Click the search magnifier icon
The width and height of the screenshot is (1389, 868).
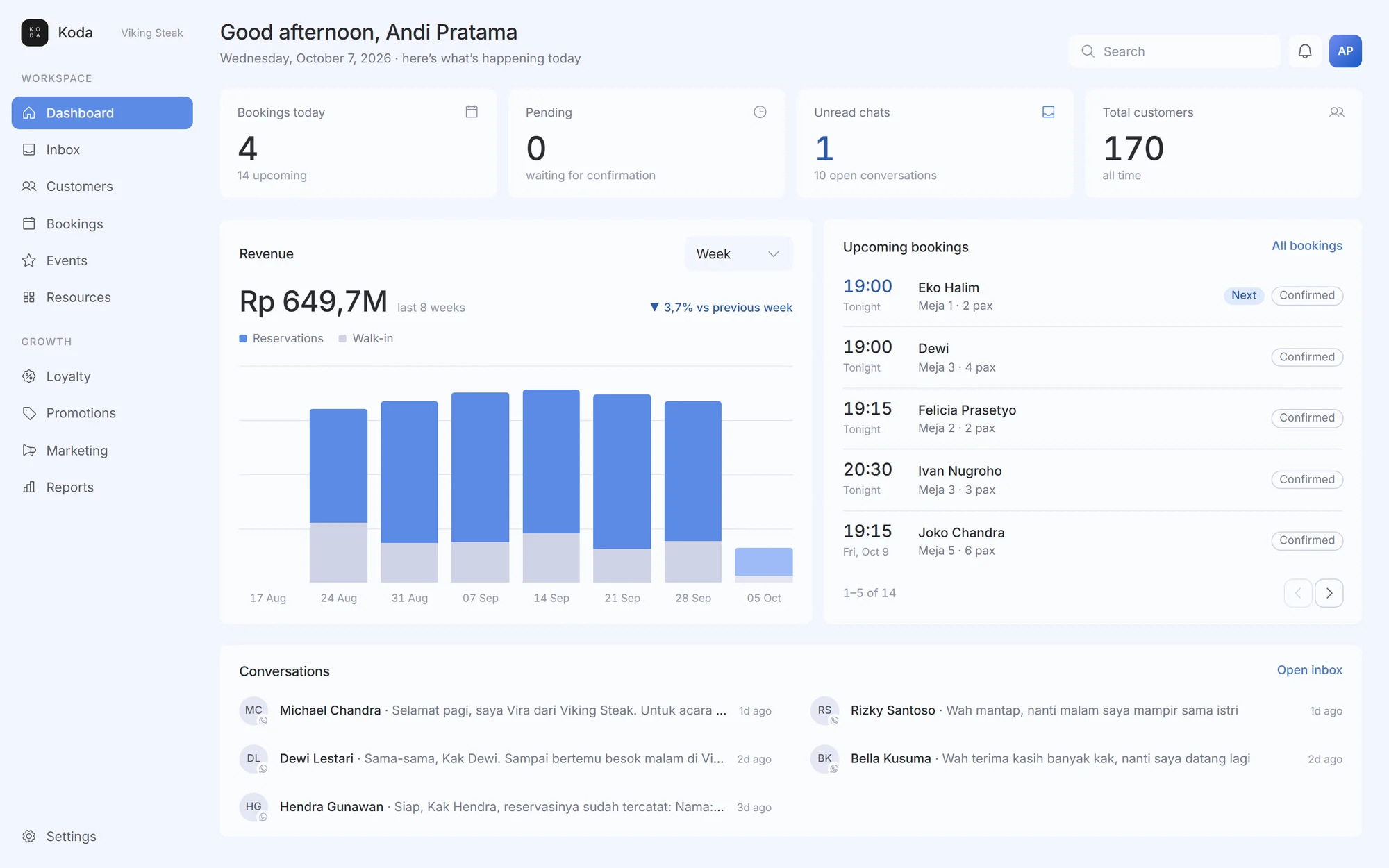click(1088, 51)
